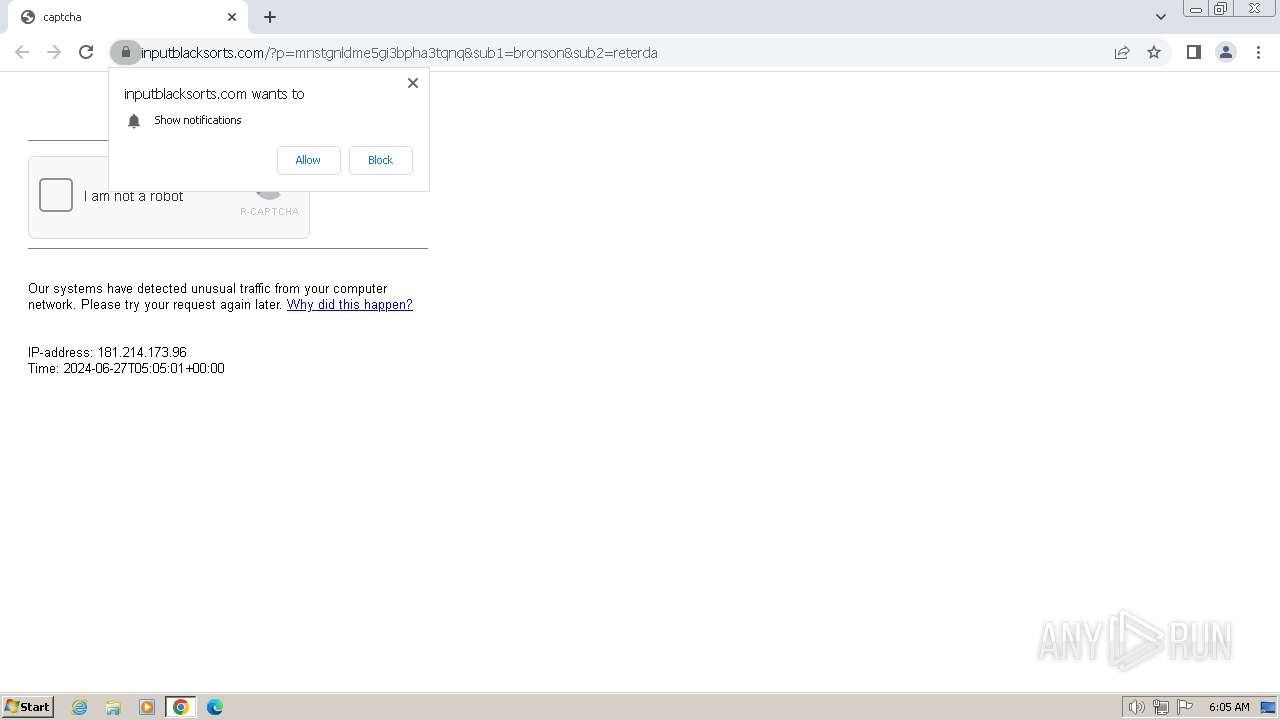Go back to previous page
Viewport: 1280px width, 720px height.
point(22,52)
